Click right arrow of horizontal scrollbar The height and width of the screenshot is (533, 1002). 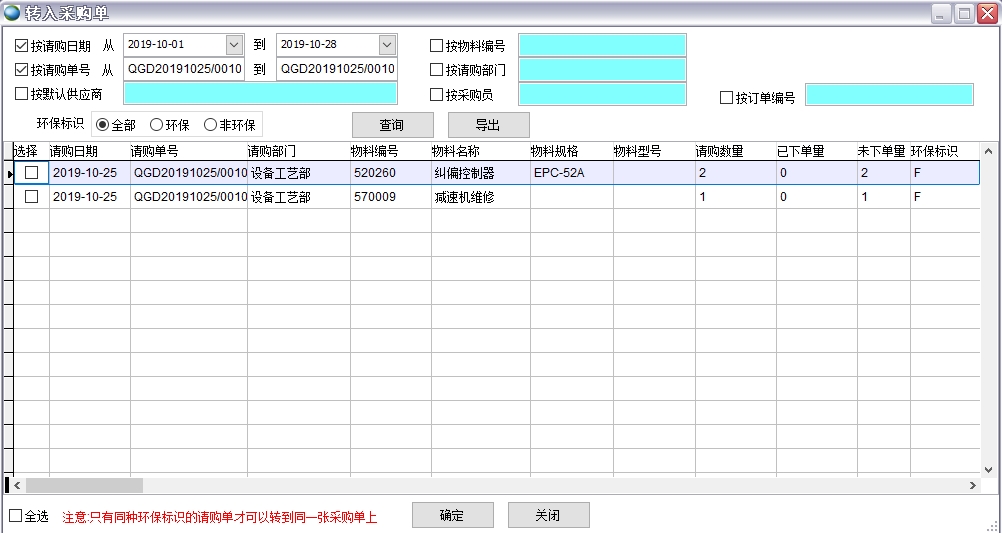(973, 485)
